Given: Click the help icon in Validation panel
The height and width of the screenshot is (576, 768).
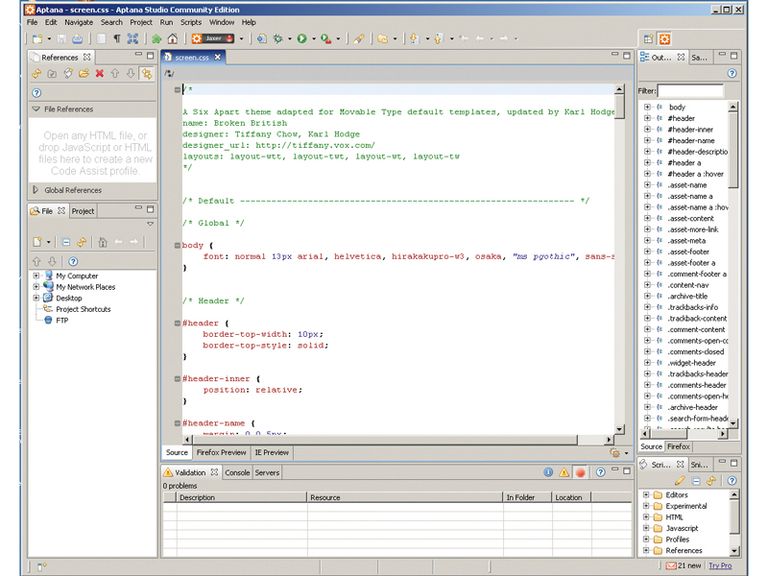Looking at the screenshot, I should [x=600, y=472].
